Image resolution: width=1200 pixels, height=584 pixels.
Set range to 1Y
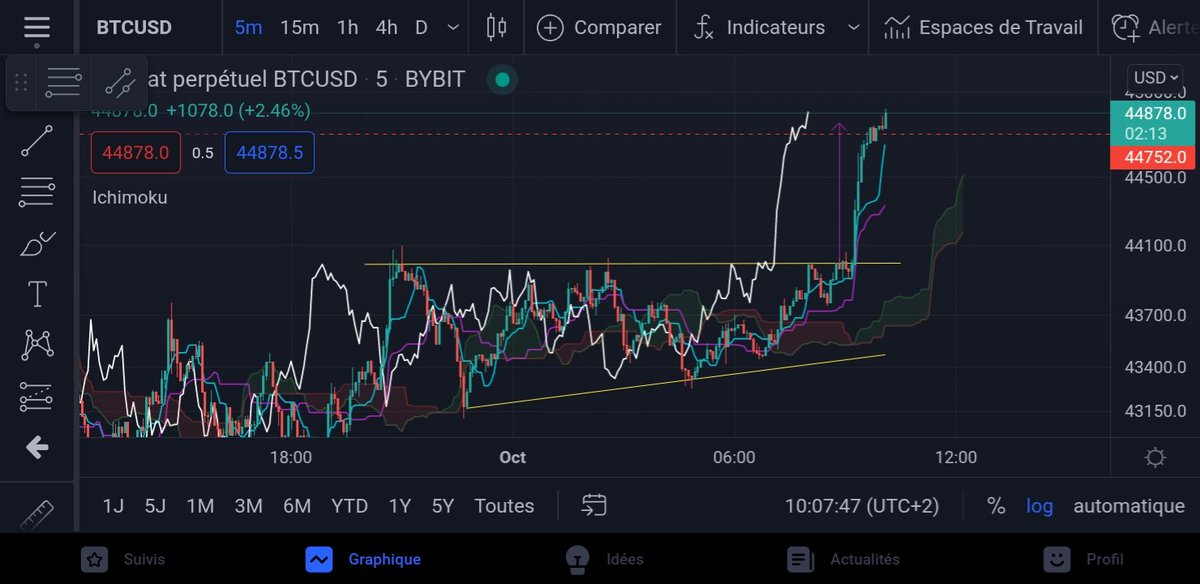[399, 506]
